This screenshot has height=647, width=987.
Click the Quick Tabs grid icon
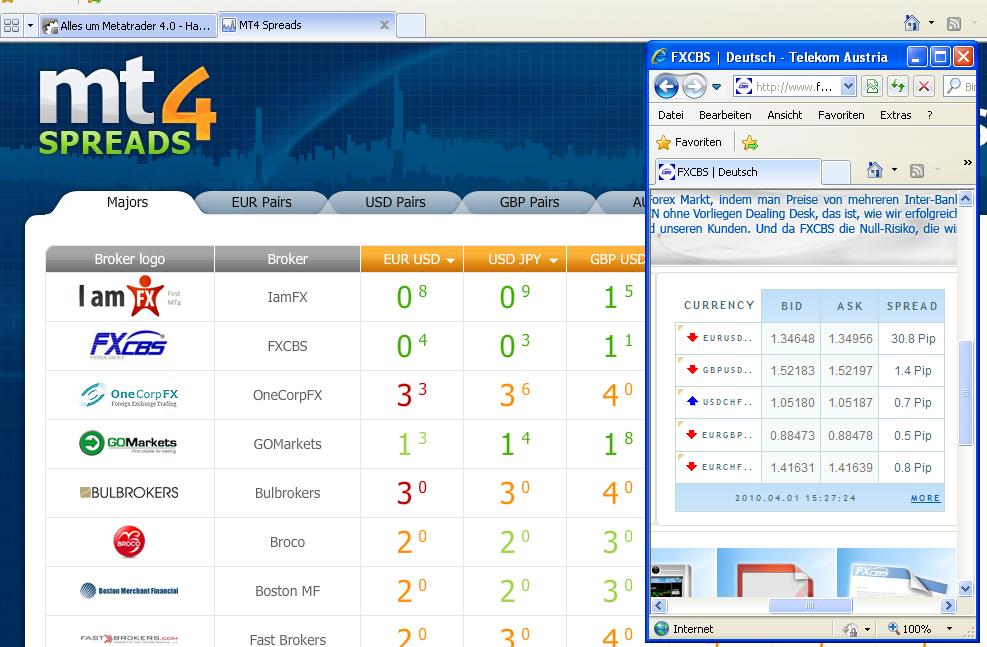(x=11, y=25)
